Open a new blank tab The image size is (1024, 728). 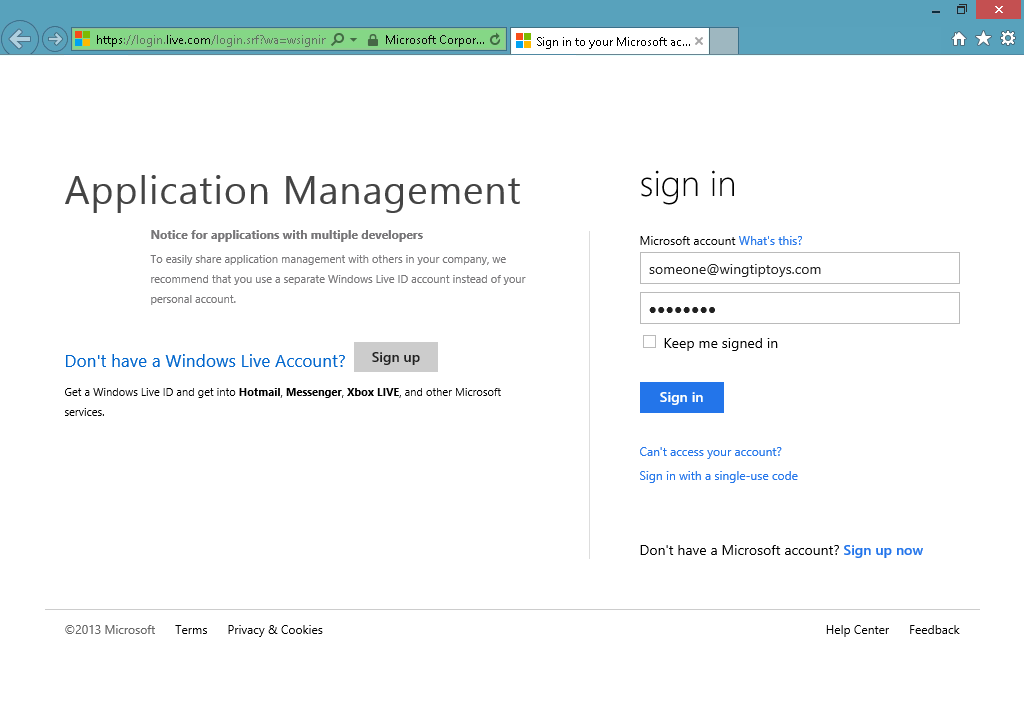click(724, 41)
